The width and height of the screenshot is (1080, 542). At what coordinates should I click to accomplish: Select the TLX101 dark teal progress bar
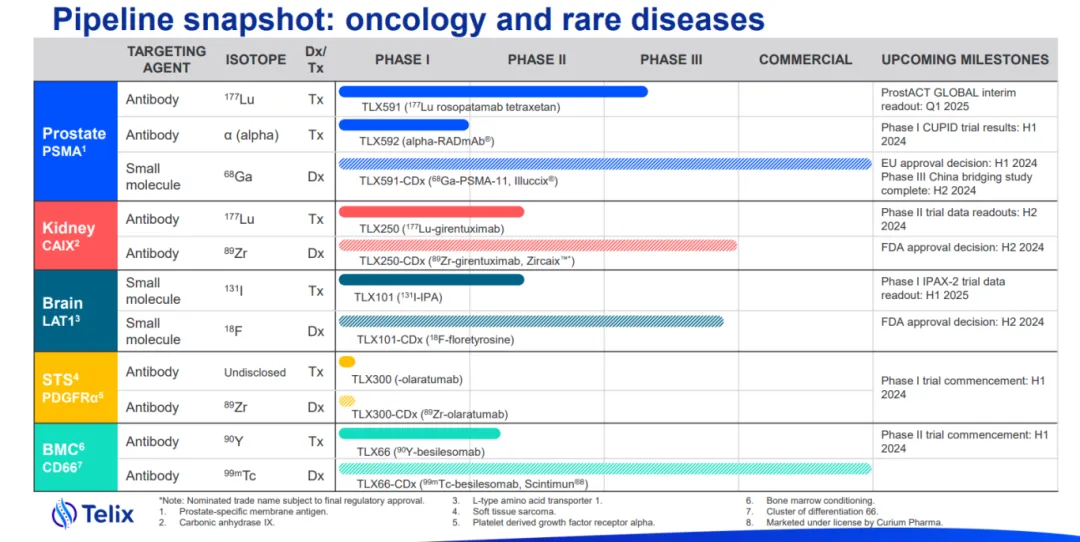(431, 280)
